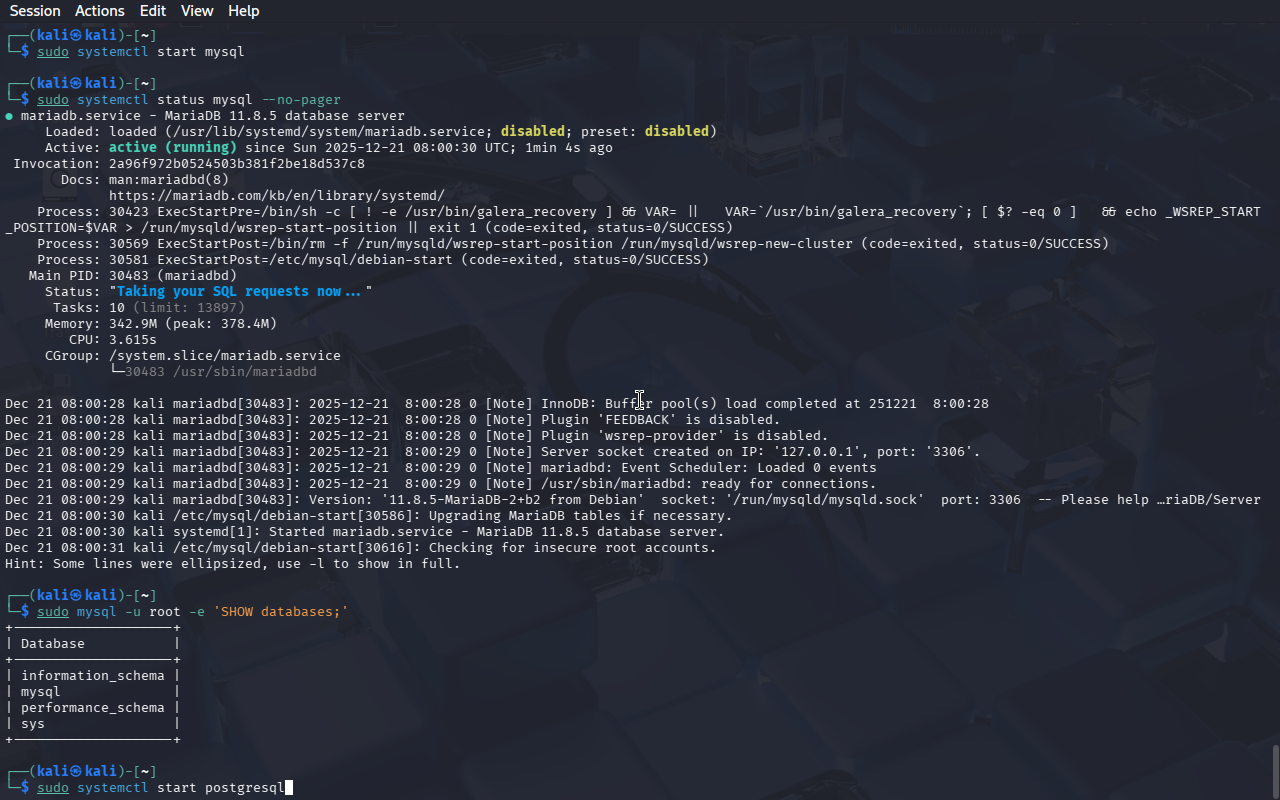The image size is (1280, 800).
Task: Click the Database column header in the table
Action: pyautogui.click(x=53, y=644)
